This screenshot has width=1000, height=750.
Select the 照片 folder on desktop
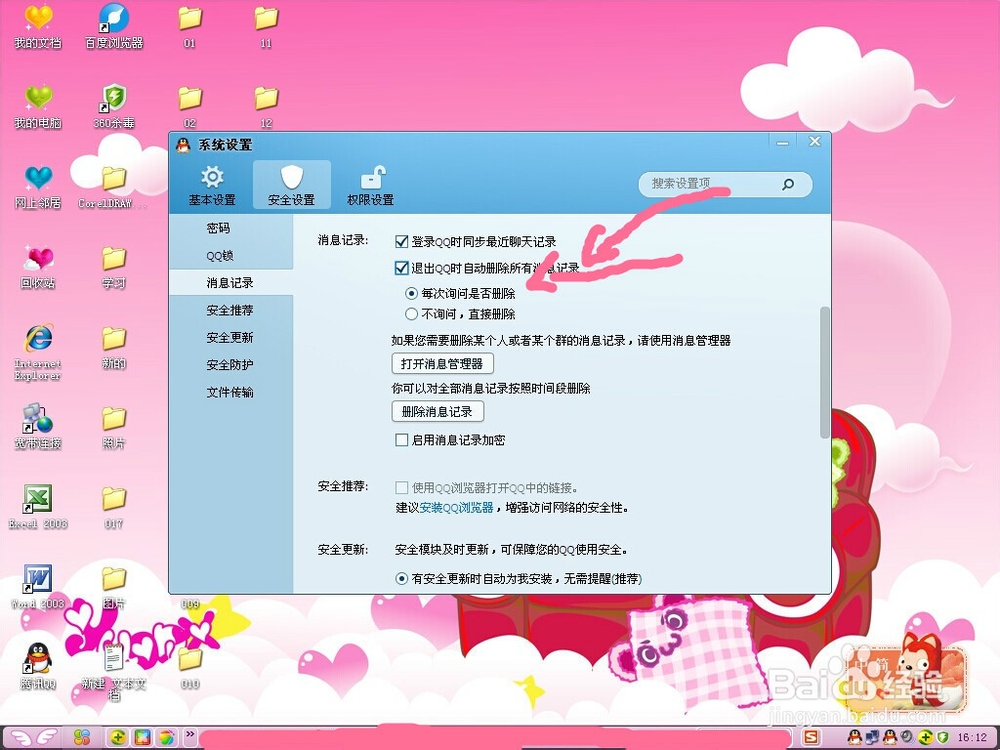tap(114, 427)
